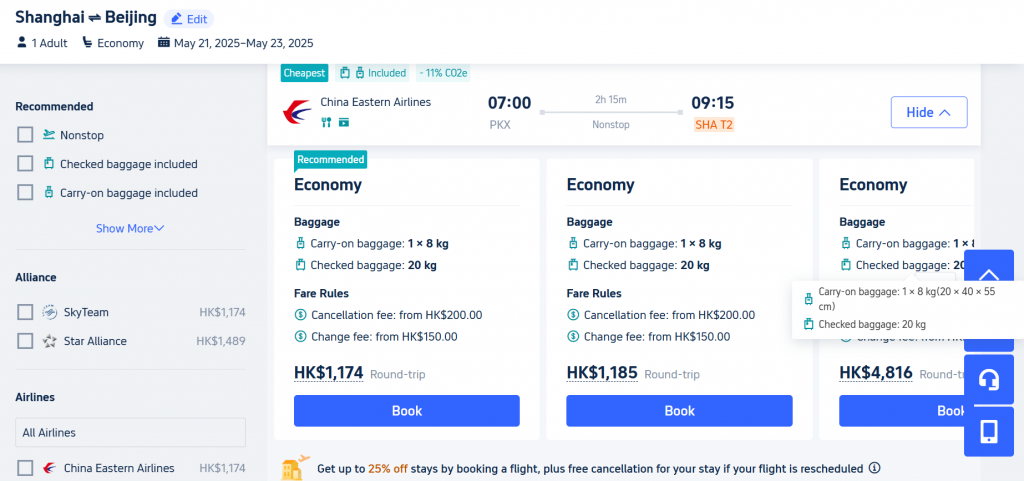Expand Show More recommended filters
Image resolution: width=1024 pixels, height=481 pixels.
130,228
